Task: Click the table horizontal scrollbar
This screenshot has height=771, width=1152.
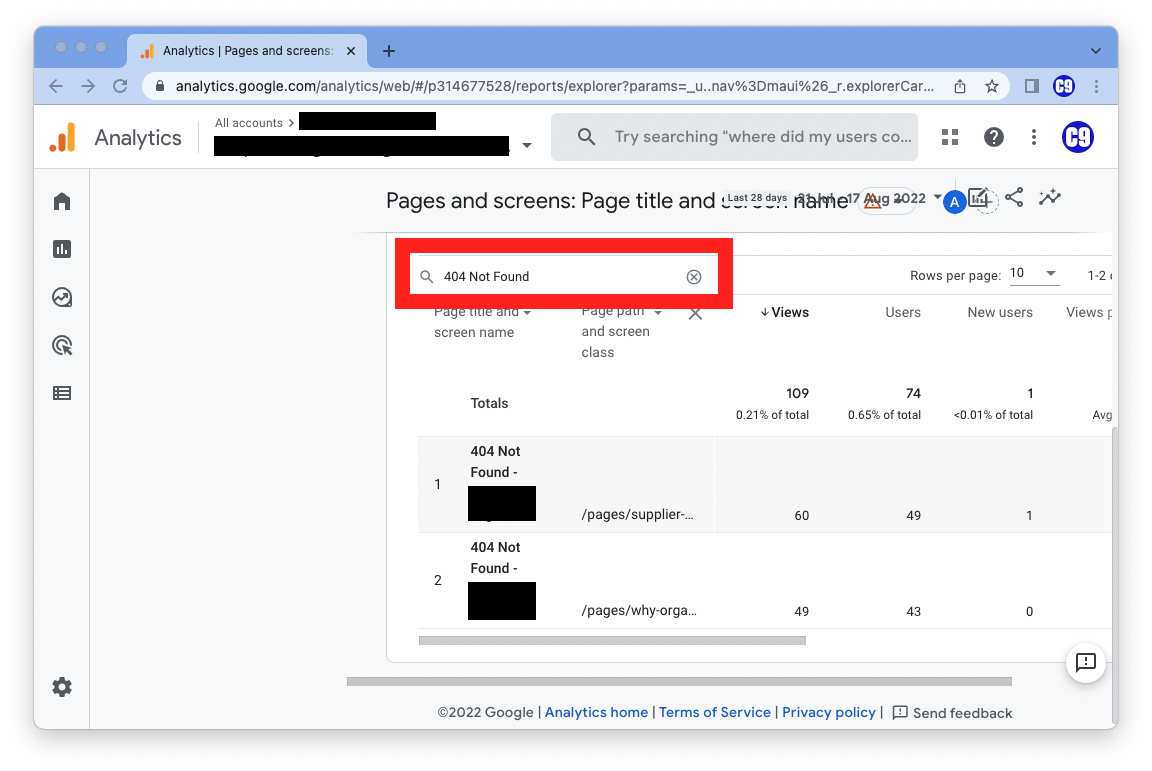Action: coord(612,640)
